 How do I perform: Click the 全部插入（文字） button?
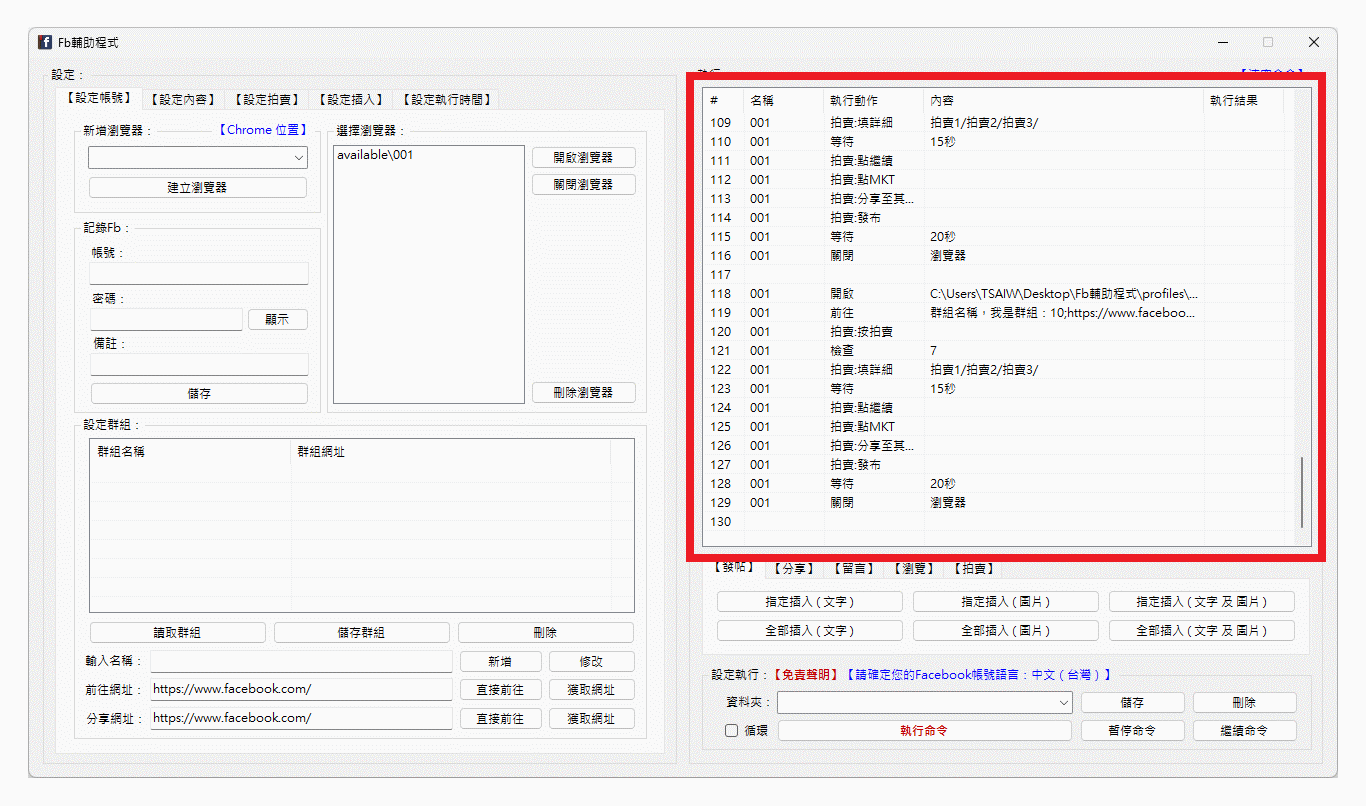tap(810, 631)
